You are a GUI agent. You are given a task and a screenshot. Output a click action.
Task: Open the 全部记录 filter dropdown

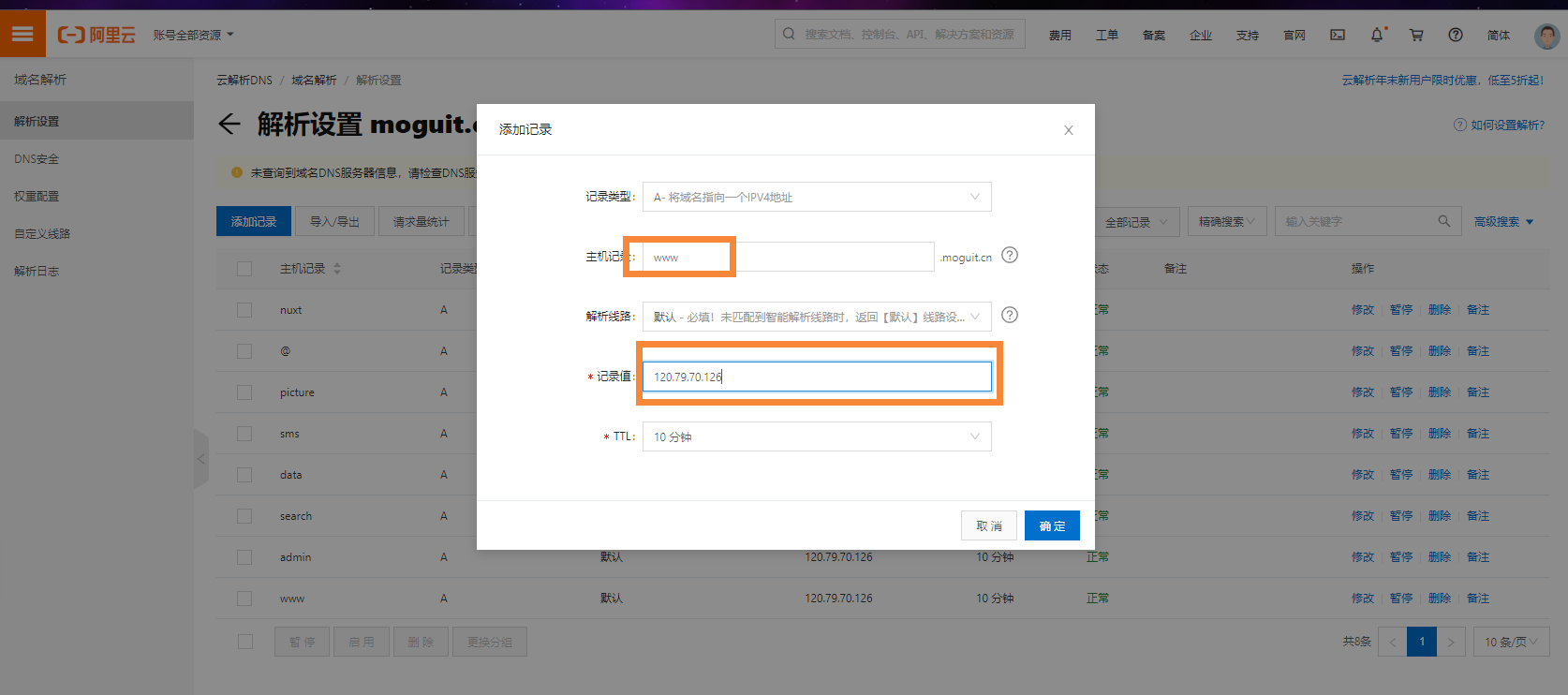pyautogui.click(x=1136, y=222)
